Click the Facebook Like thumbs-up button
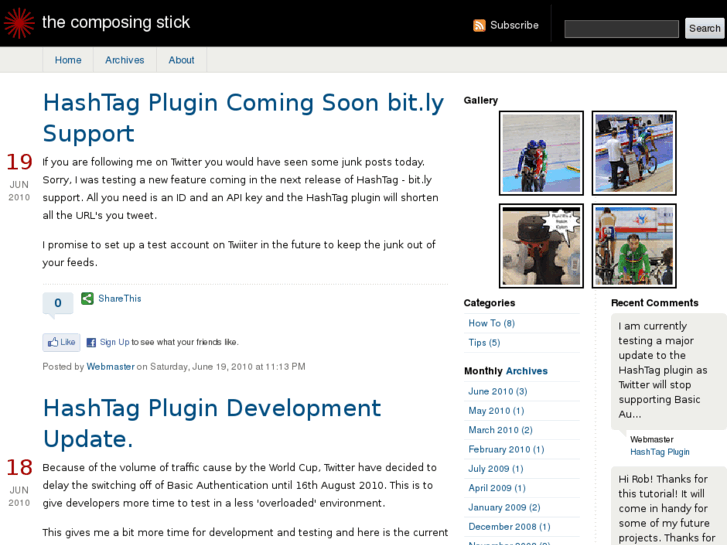 62,342
